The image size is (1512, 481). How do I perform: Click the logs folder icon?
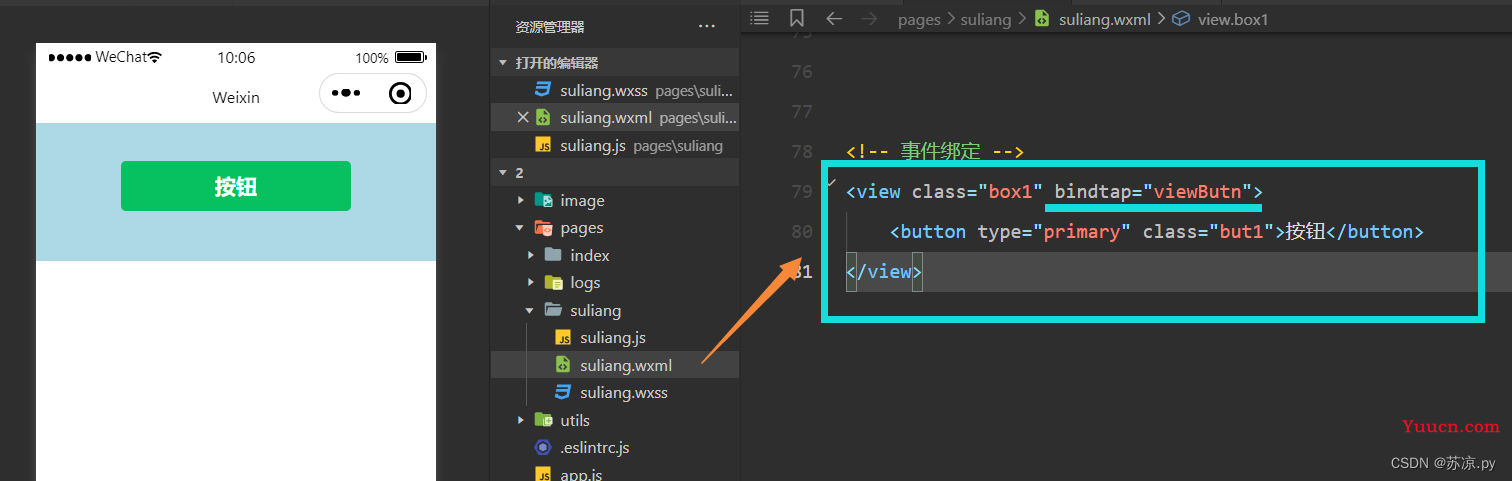[x=553, y=283]
